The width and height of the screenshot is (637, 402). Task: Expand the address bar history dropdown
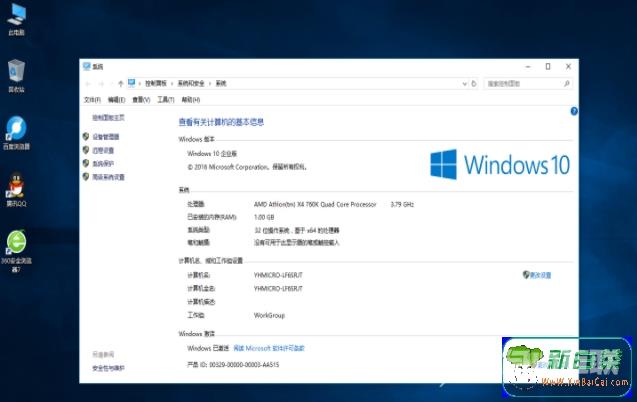click(465, 84)
